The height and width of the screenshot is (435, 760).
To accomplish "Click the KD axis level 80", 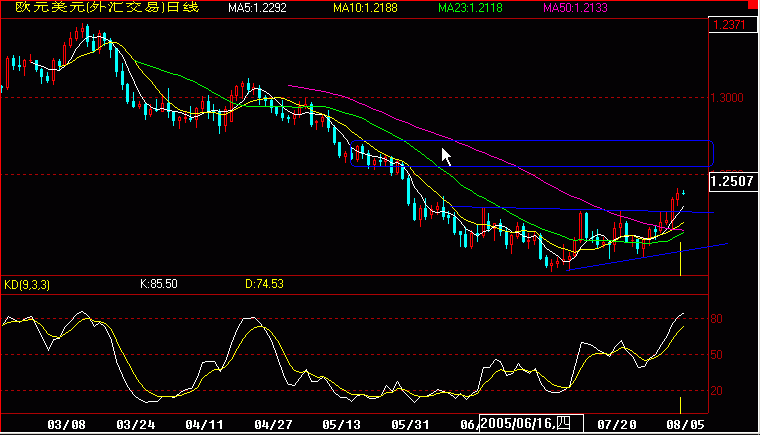I will point(716,319).
